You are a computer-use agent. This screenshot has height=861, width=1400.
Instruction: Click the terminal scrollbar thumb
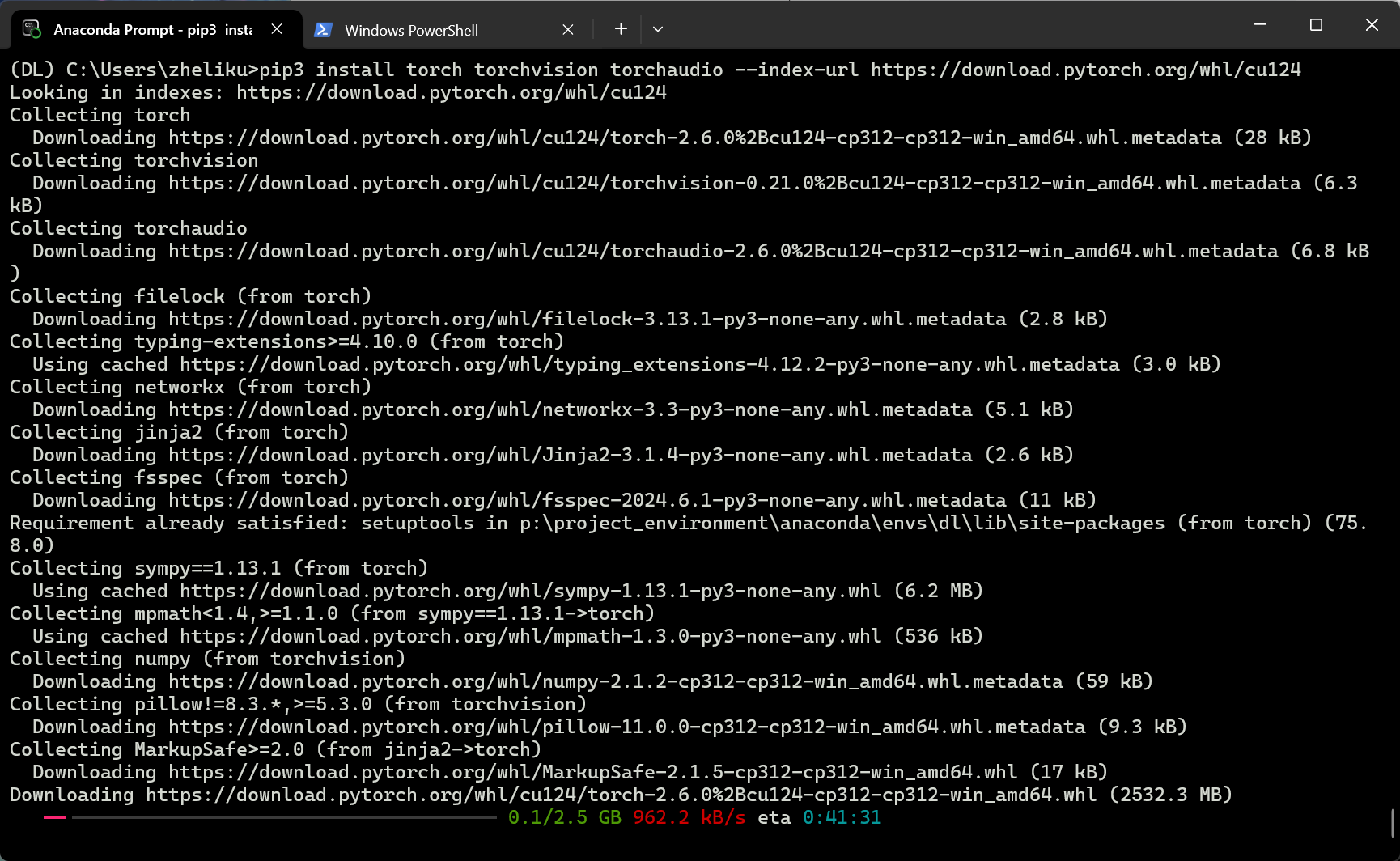point(1393,824)
